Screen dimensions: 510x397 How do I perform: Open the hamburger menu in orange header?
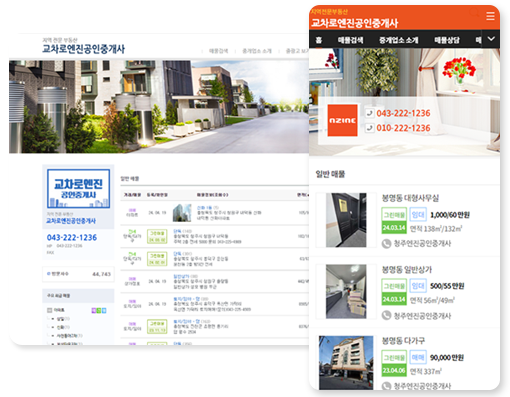490,16
